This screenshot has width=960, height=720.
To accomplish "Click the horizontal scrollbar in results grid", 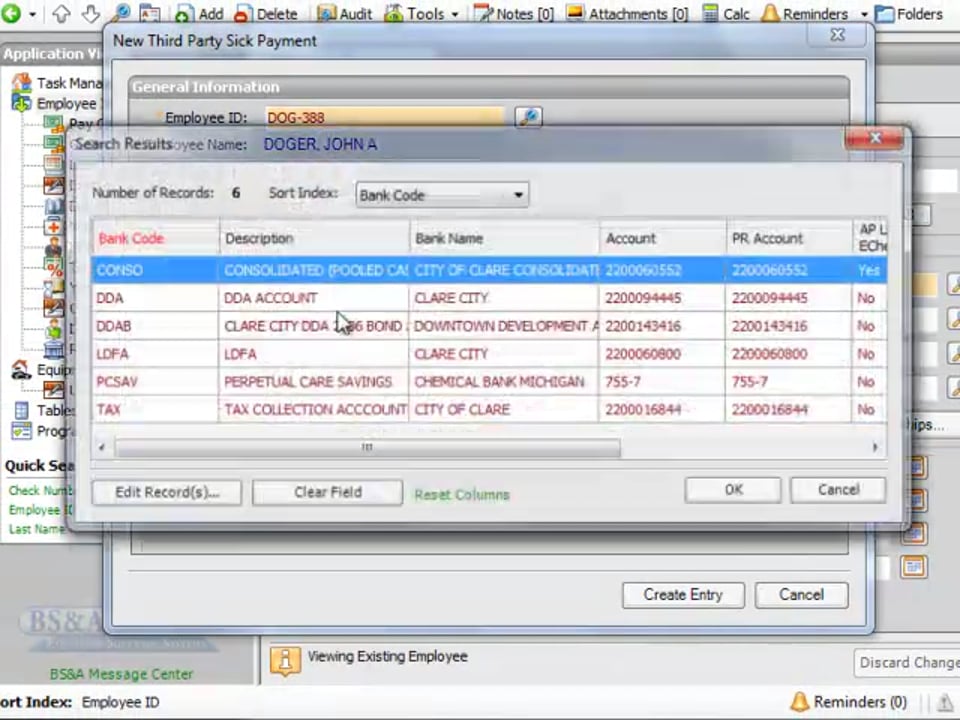I will coord(367,448).
